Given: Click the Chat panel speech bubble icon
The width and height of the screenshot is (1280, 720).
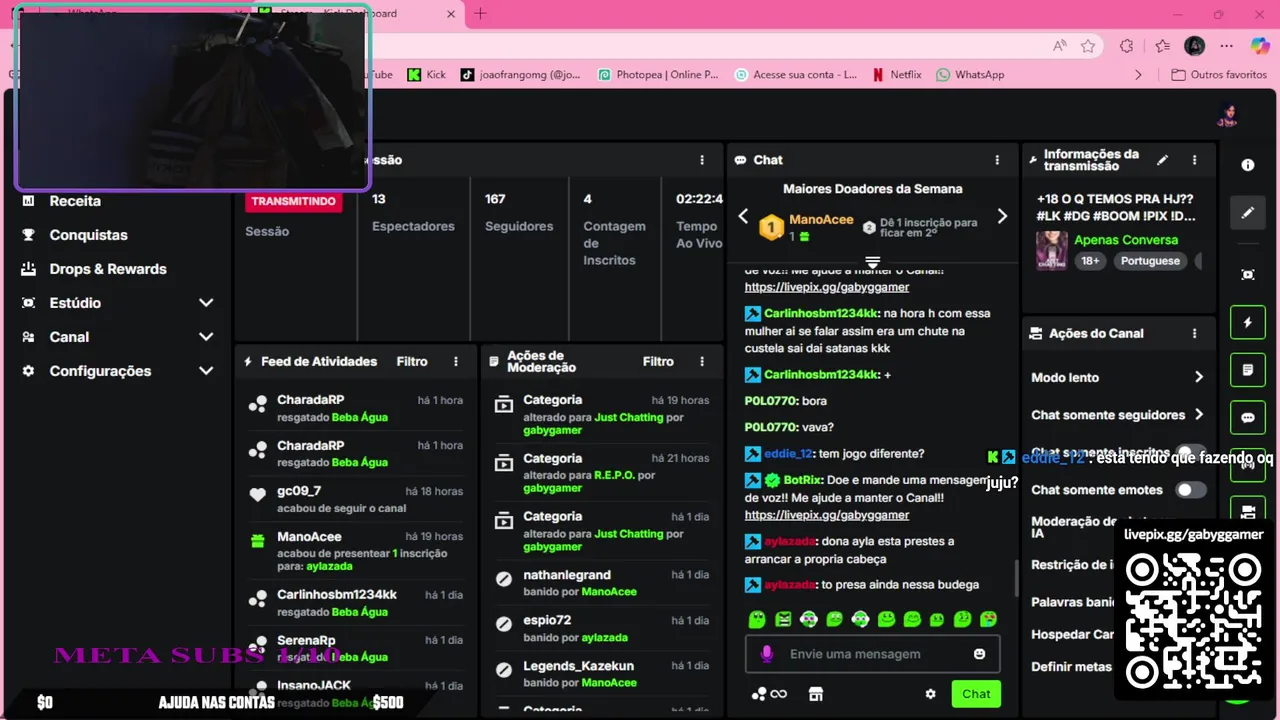Looking at the screenshot, I should [x=740, y=160].
